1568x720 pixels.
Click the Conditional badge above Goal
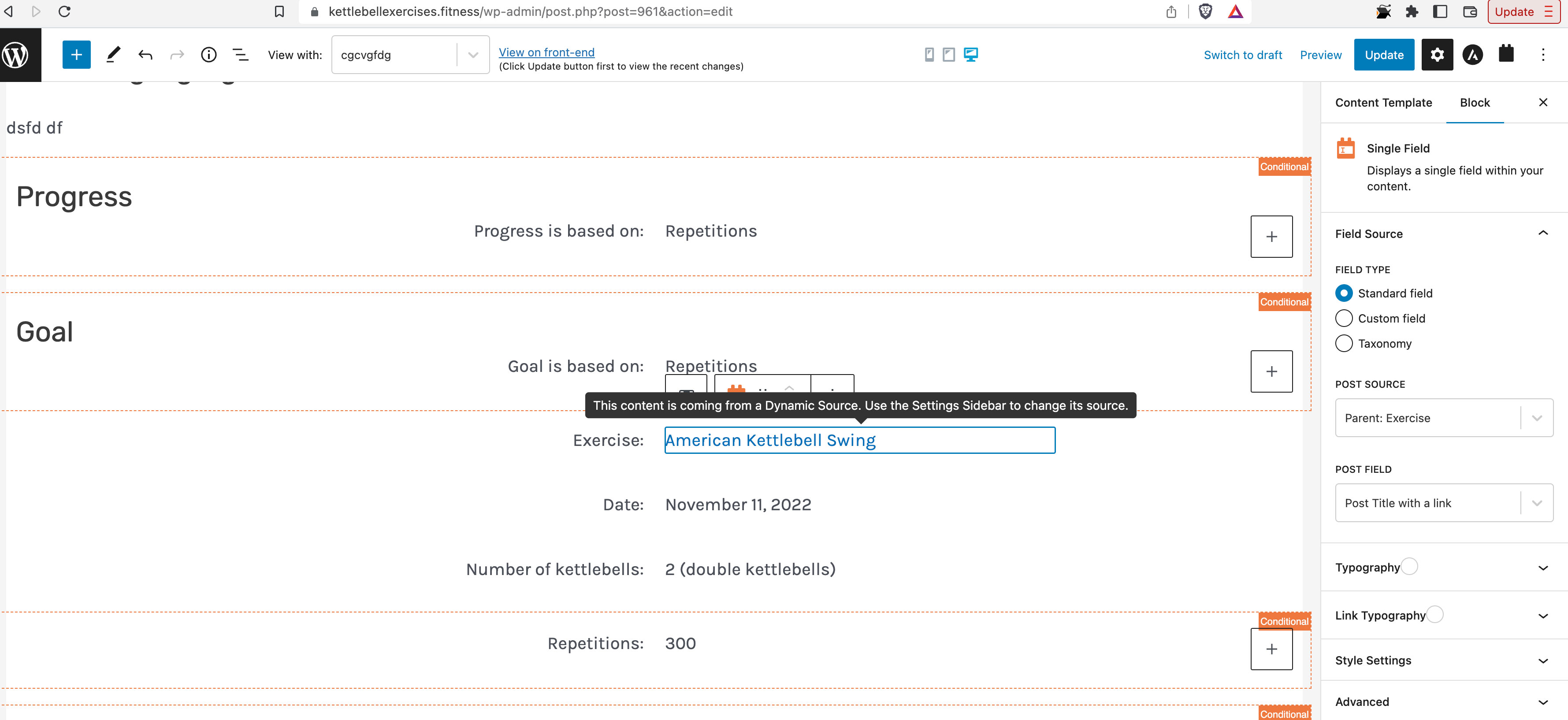coord(1284,302)
